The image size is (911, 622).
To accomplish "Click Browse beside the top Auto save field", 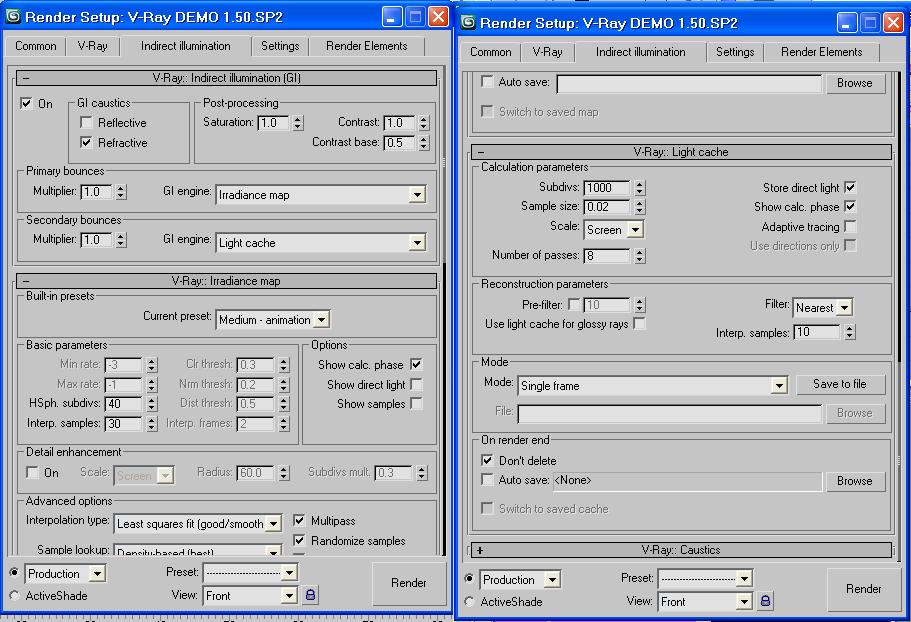I will (854, 83).
